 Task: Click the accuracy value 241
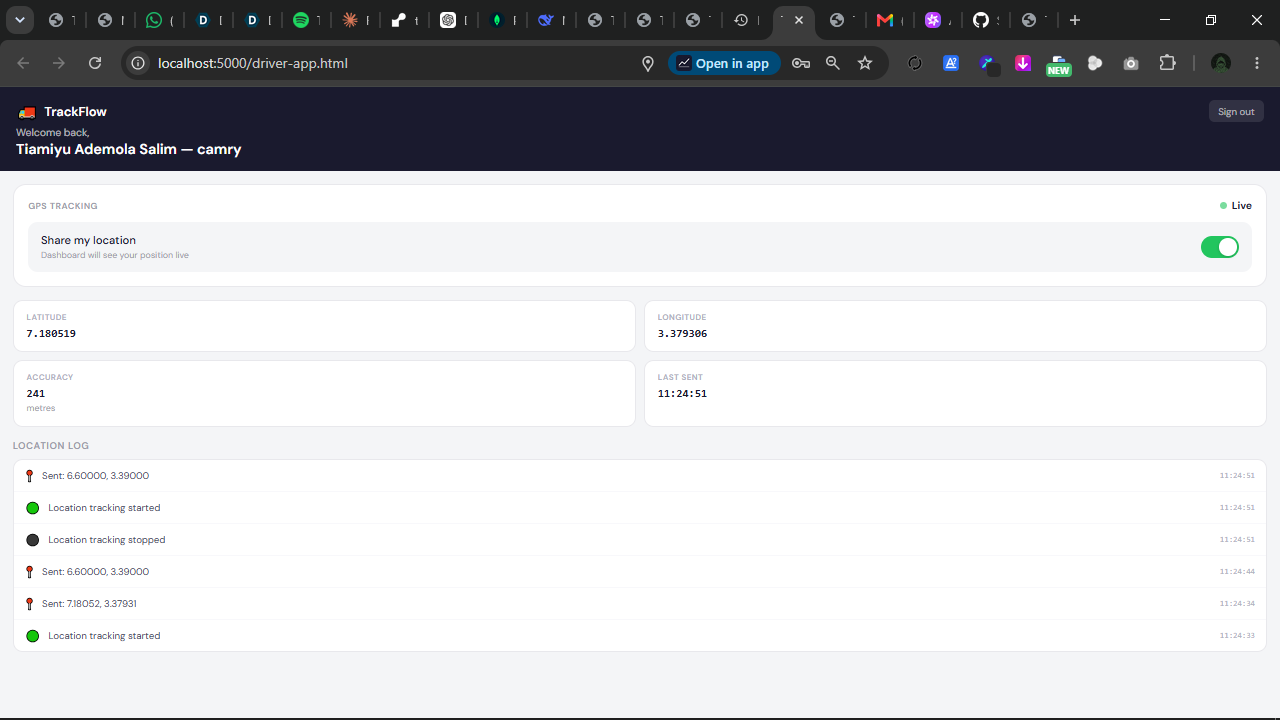[x=36, y=394]
